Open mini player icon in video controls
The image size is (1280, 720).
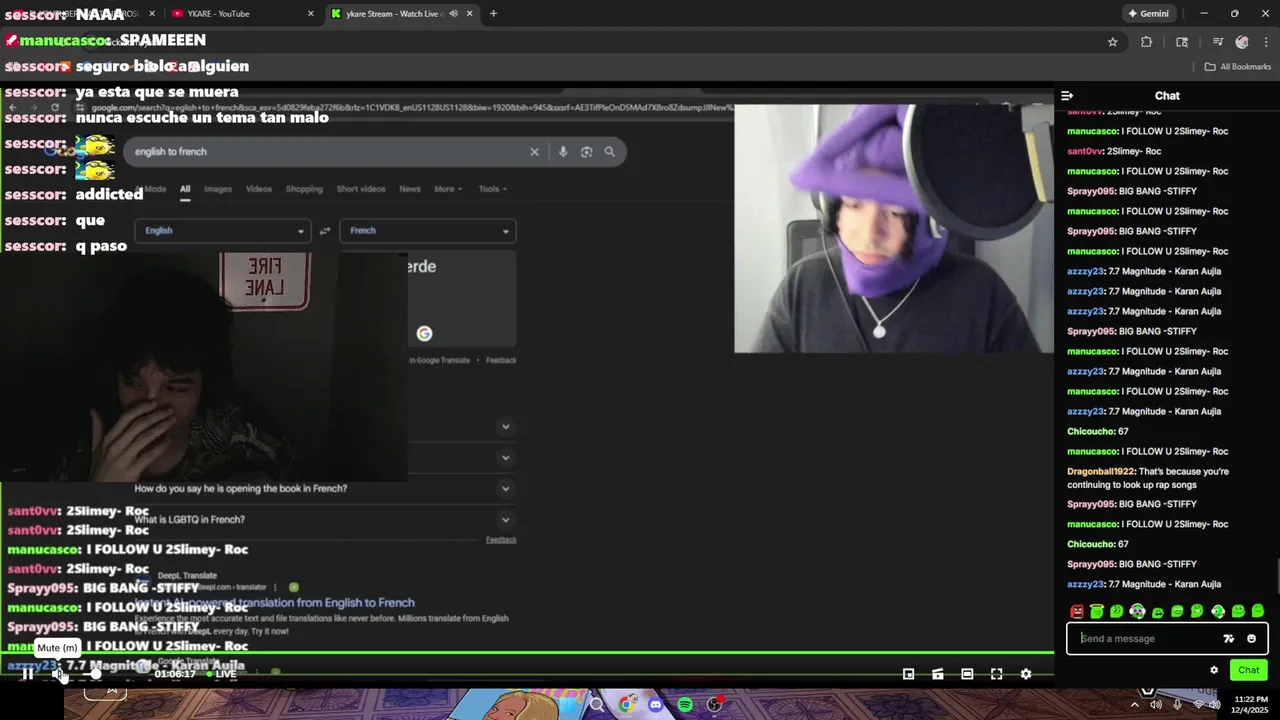tap(908, 674)
